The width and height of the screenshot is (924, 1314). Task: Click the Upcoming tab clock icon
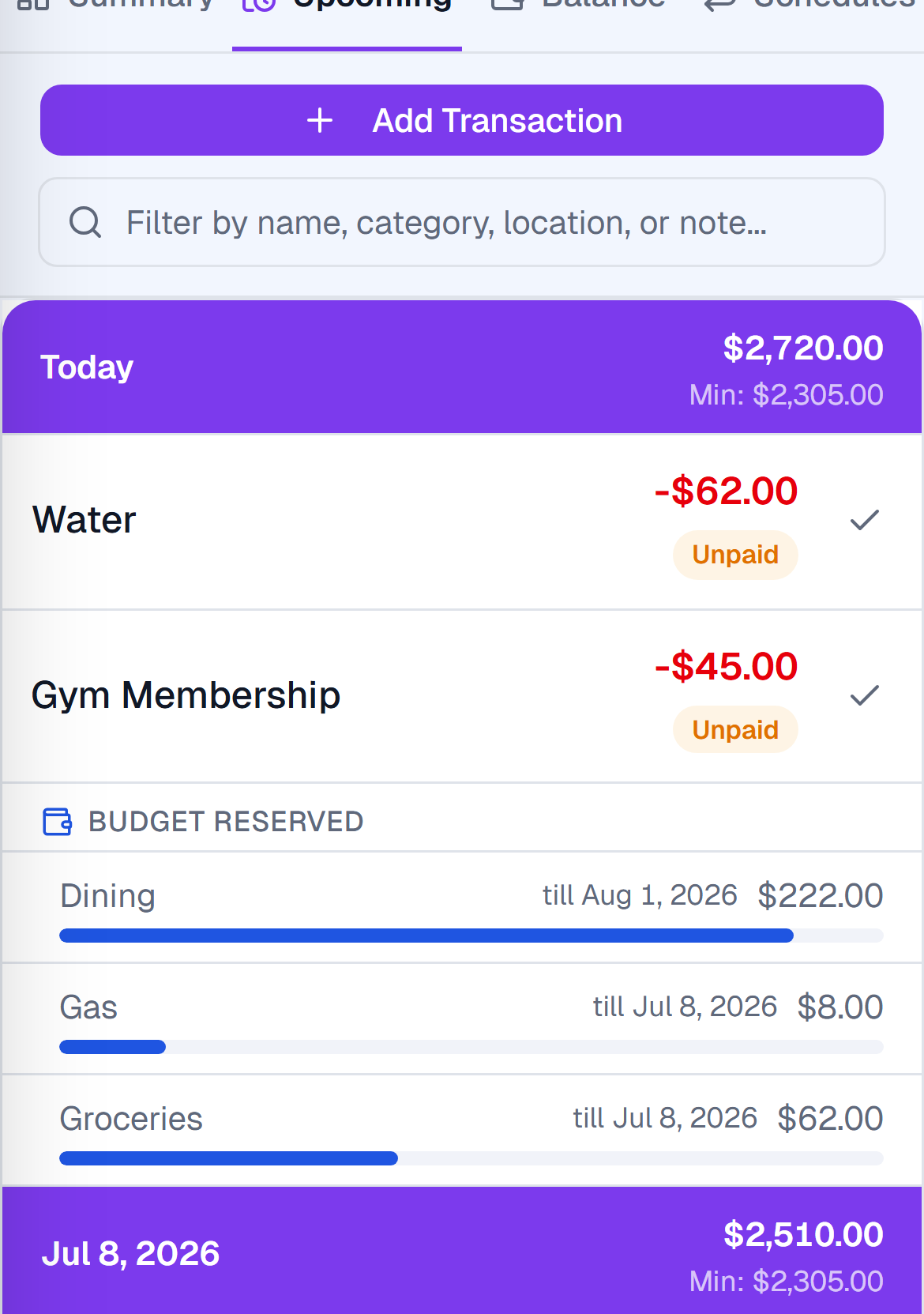[259, 4]
